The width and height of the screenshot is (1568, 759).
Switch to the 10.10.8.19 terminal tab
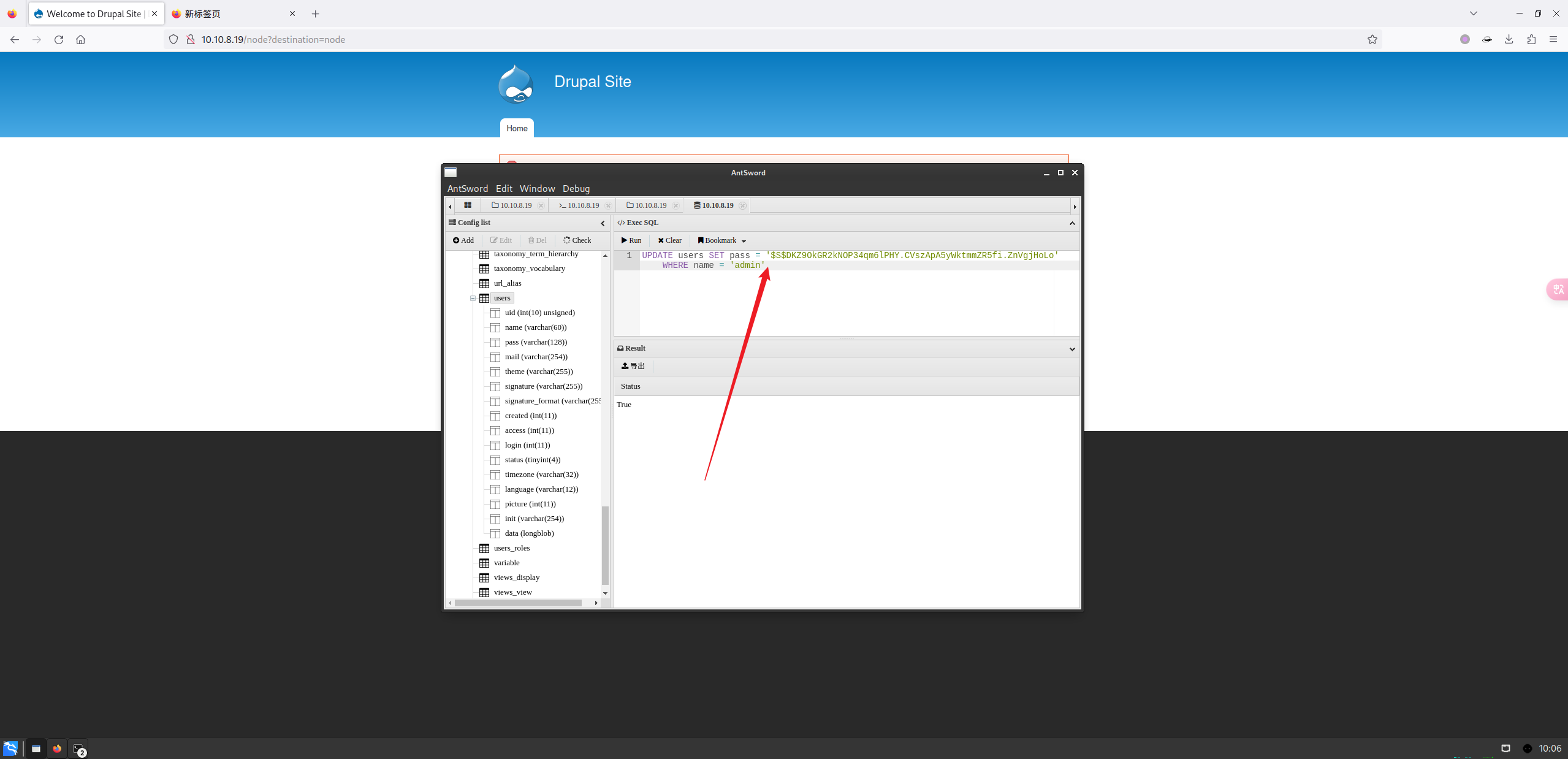pos(579,205)
